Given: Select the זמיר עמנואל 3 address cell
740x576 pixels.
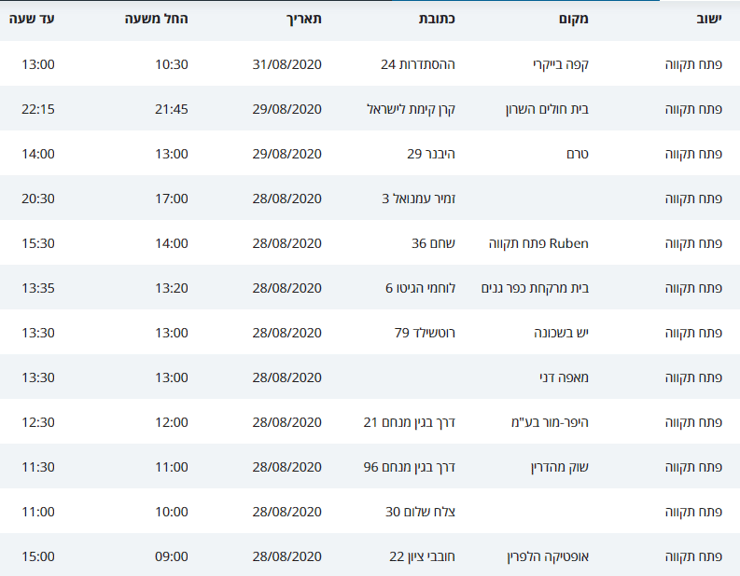Looking at the screenshot, I should (x=419, y=199).
